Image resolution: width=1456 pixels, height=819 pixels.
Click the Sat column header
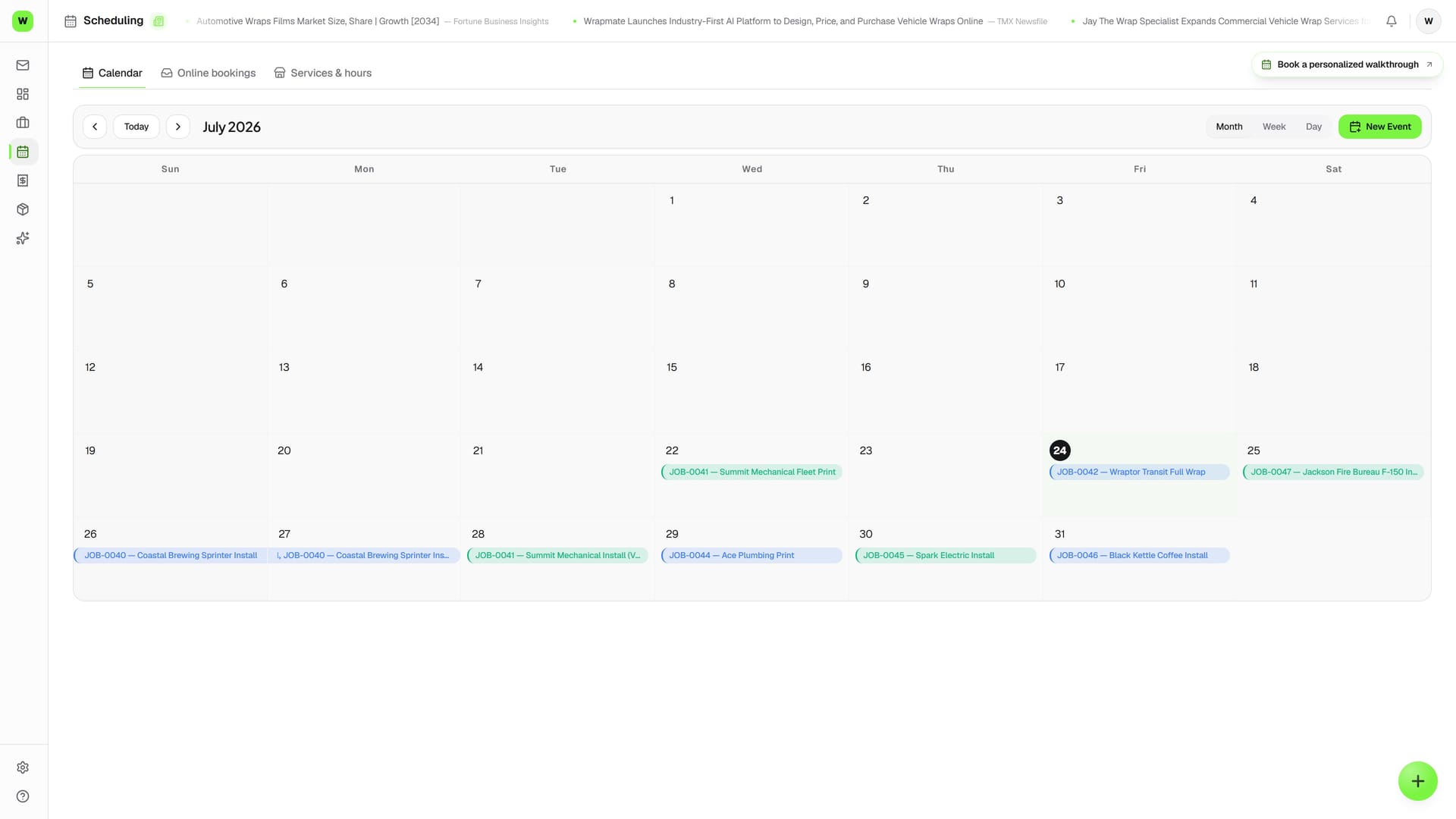[x=1334, y=169]
